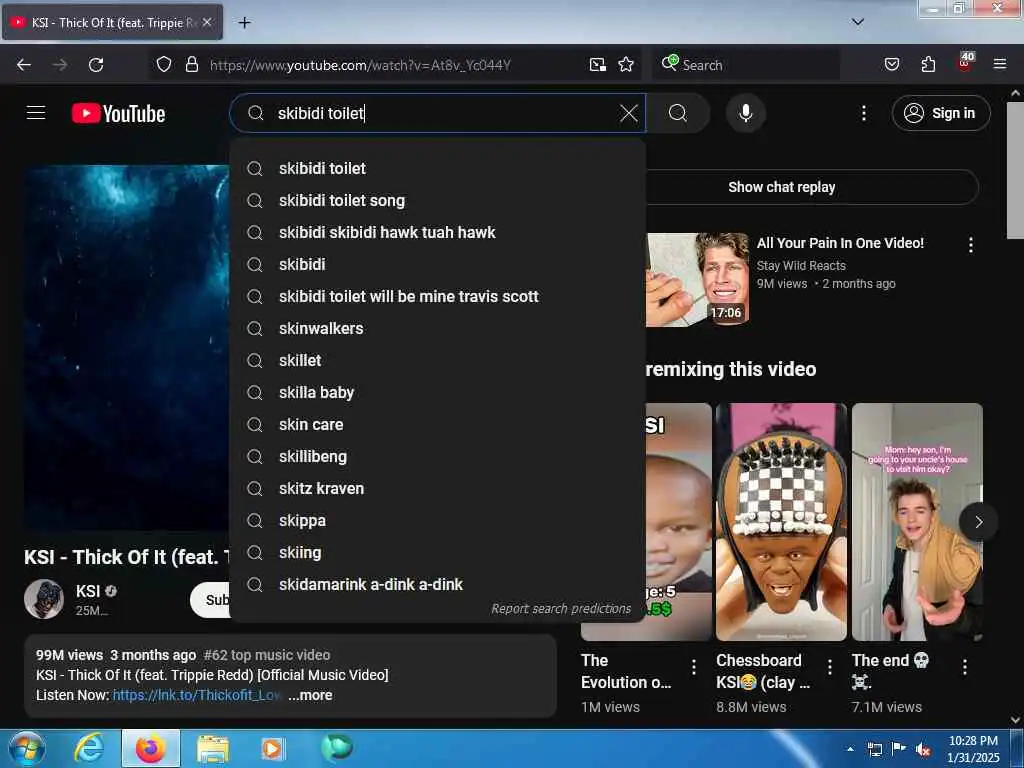Launch Internet Explorer from taskbar

point(89,749)
